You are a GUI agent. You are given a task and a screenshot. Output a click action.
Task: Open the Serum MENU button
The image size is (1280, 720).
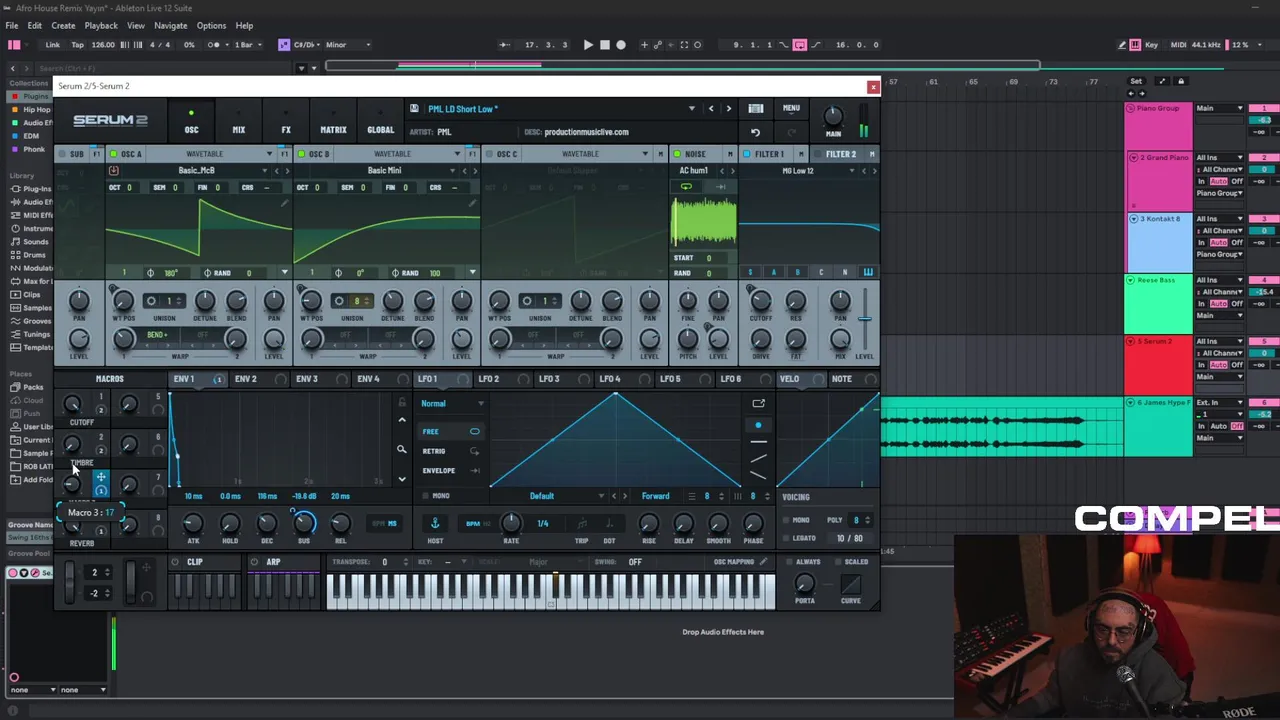791,109
